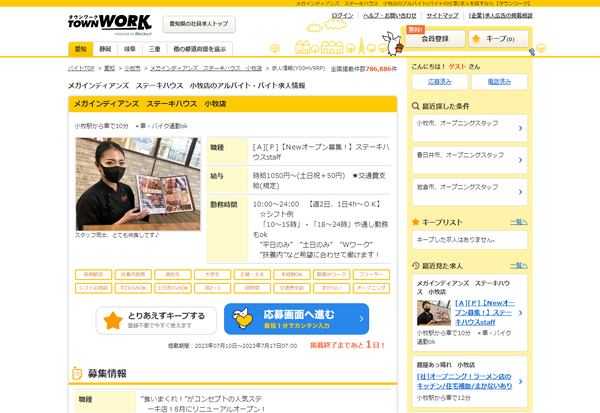Click the 電話済み button
Screen dimensions: 600x413
click(499, 82)
